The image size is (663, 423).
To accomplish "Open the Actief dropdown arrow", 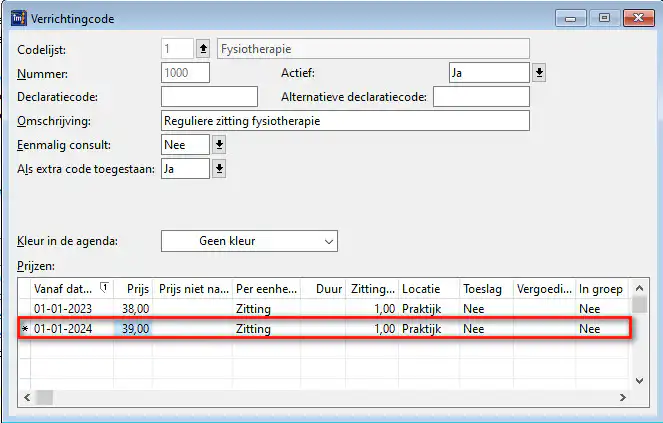I will tap(539, 73).
